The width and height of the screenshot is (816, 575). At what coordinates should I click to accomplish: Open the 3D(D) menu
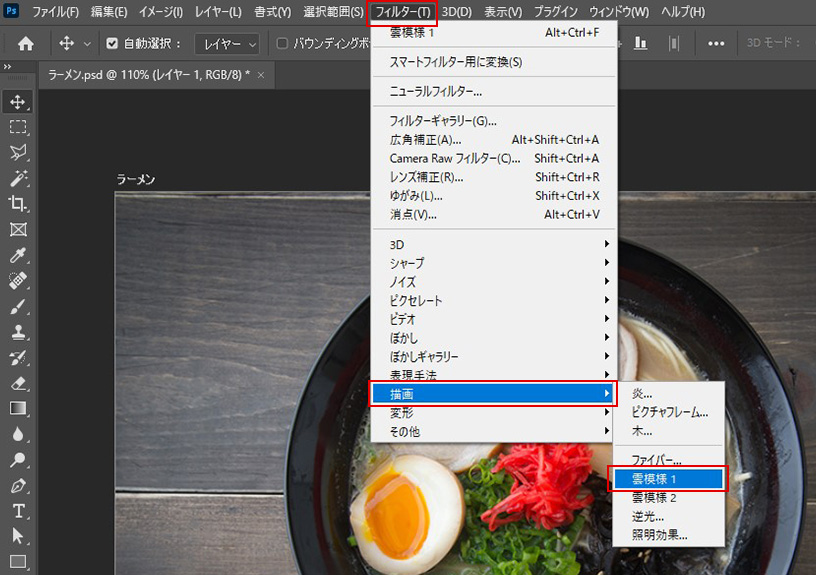pos(456,11)
